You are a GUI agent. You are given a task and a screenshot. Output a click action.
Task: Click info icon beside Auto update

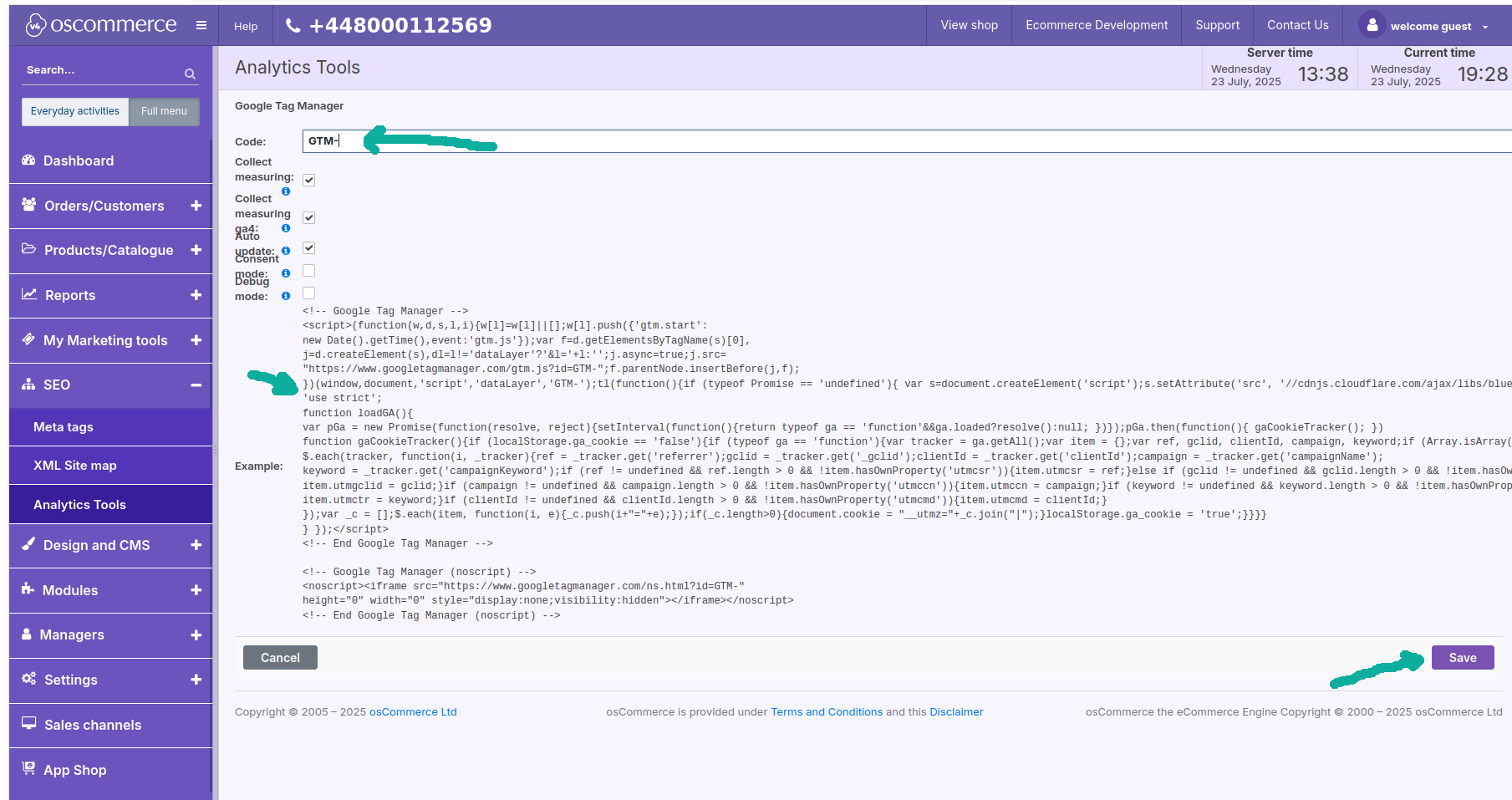286,251
